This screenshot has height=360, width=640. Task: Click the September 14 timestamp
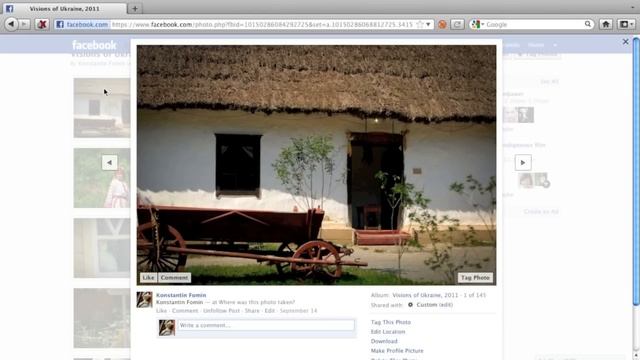tap(298, 311)
